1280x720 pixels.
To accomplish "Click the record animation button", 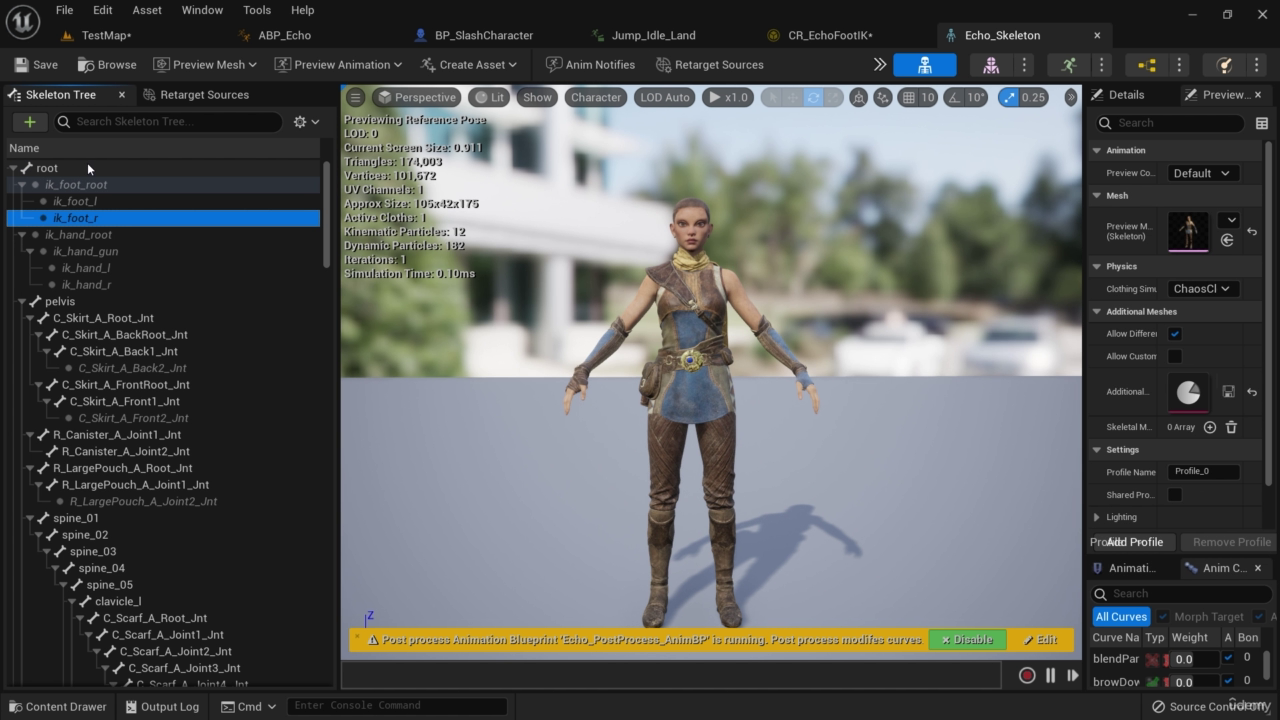I will [x=1026, y=676].
